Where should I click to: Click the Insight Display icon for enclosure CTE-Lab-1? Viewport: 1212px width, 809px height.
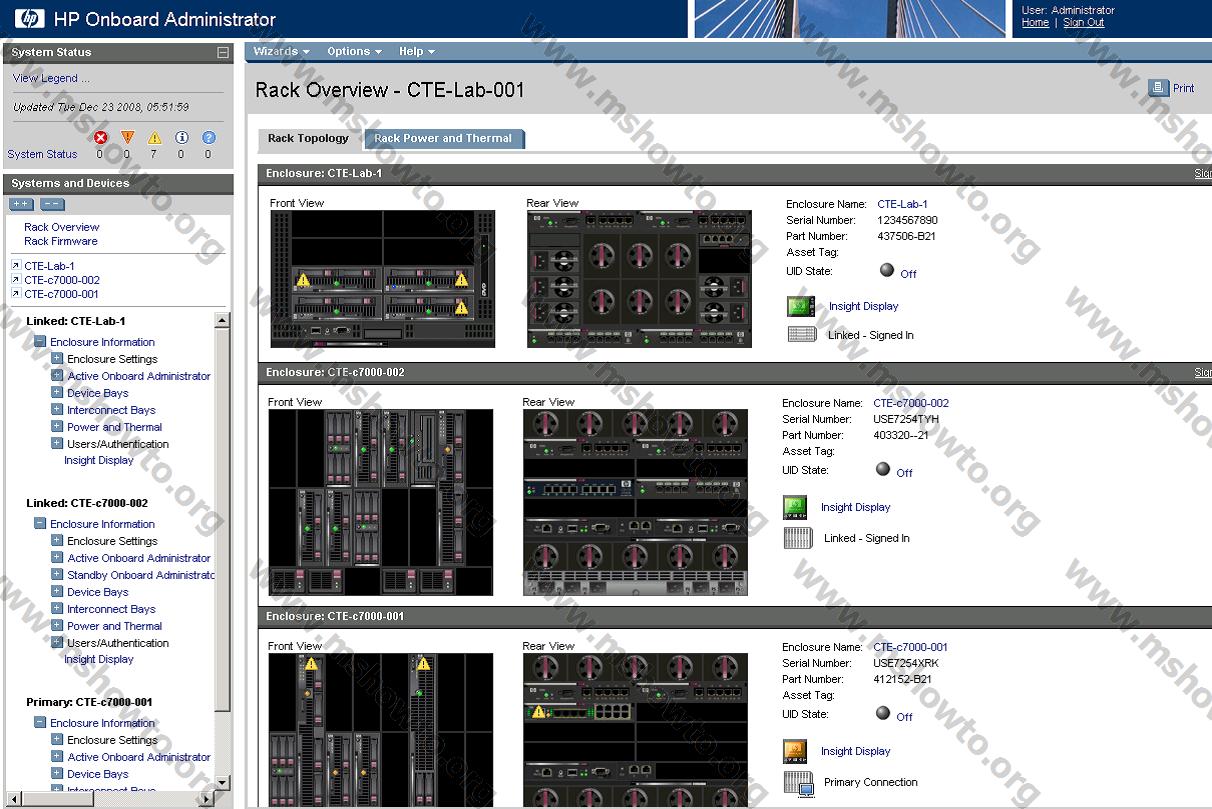click(802, 307)
